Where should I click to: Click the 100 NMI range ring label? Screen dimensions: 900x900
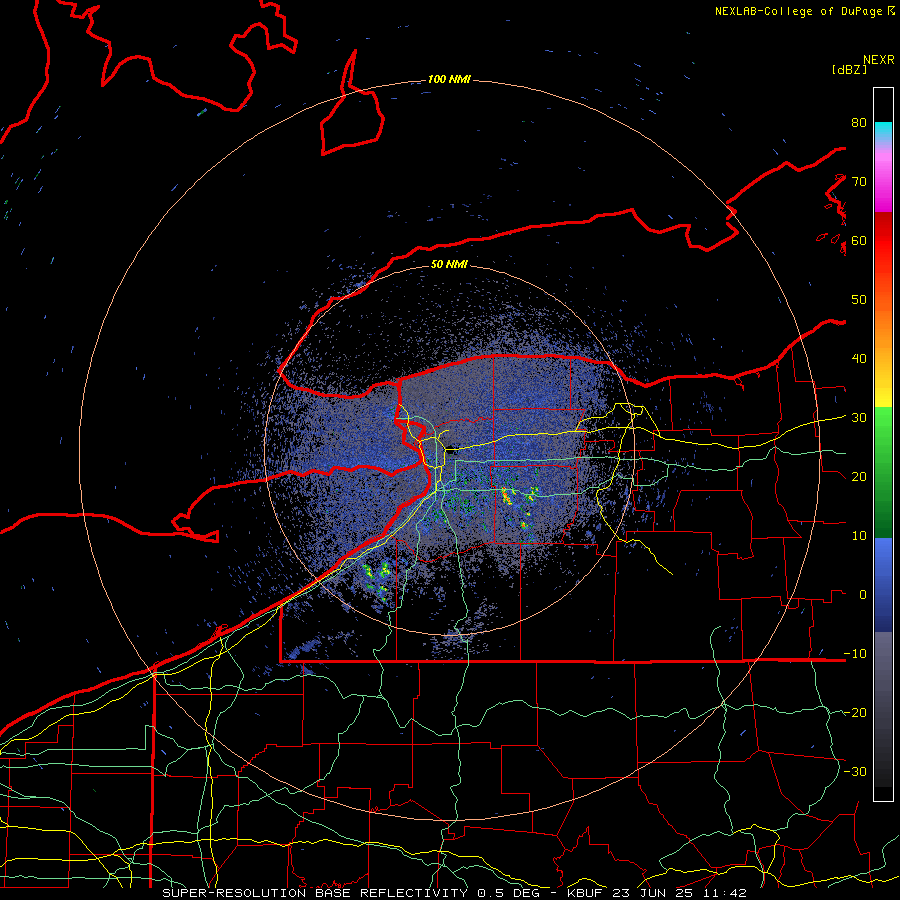(x=449, y=79)
